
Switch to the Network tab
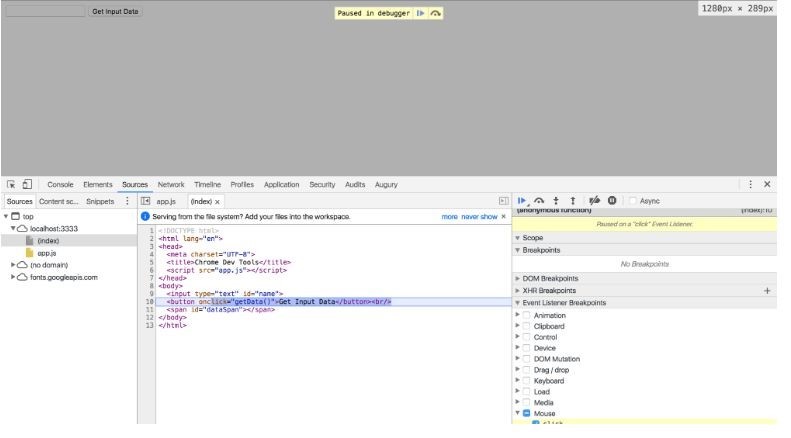[x=171, y=184]
